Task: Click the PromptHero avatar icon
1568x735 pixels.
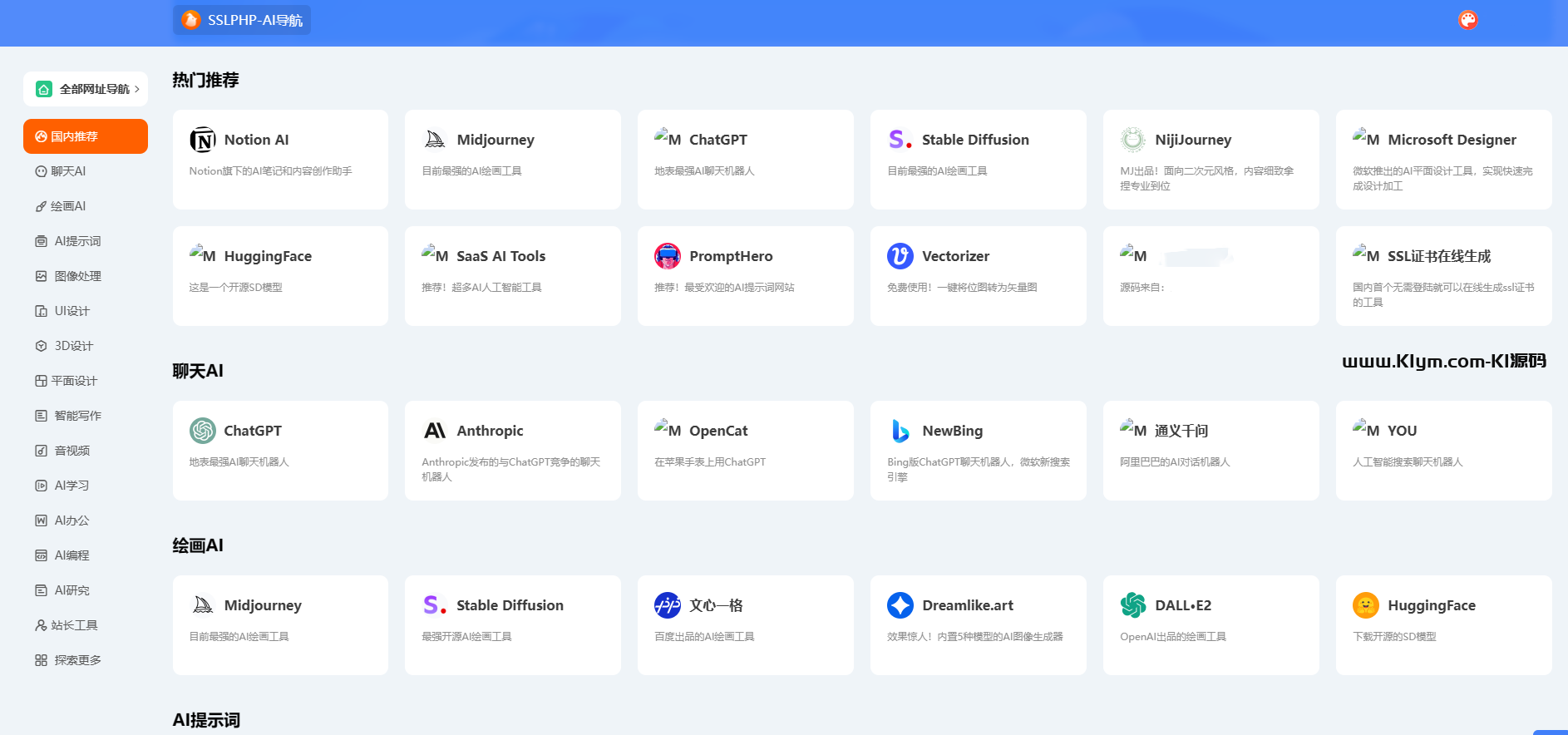Action: (668, 256)
